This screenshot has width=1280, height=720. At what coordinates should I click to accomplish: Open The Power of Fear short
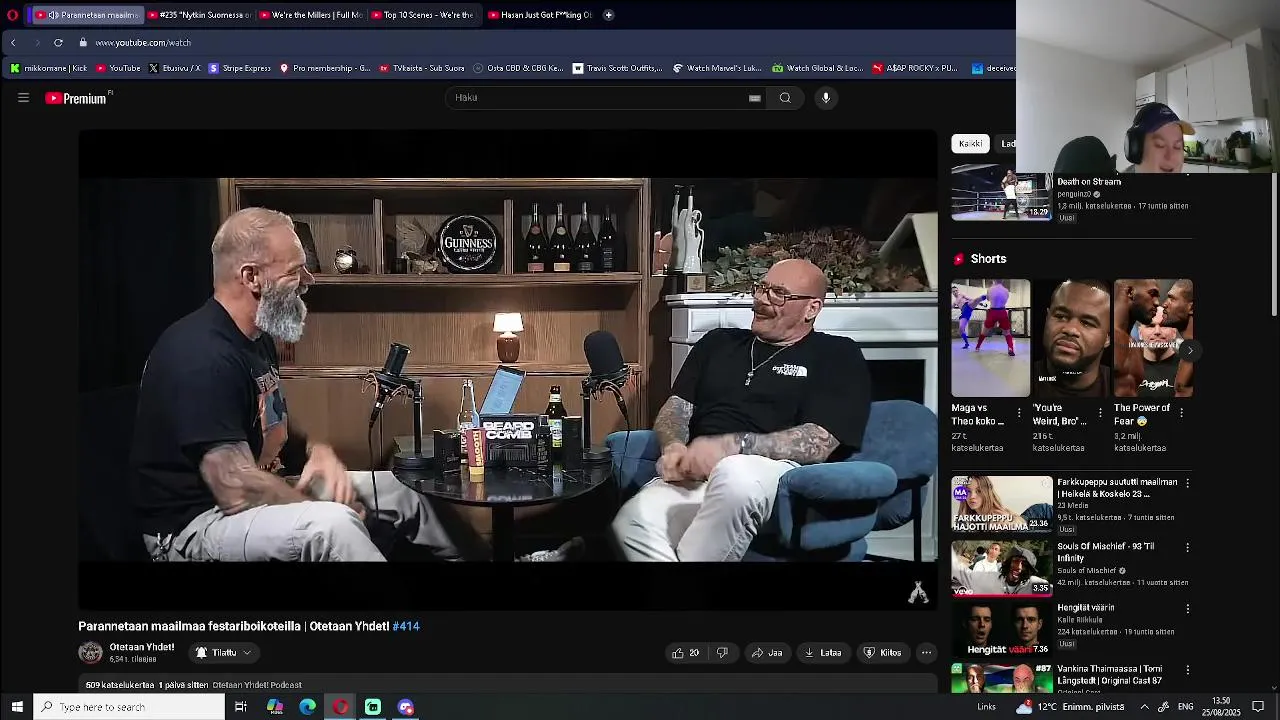tap(1153, 338)
